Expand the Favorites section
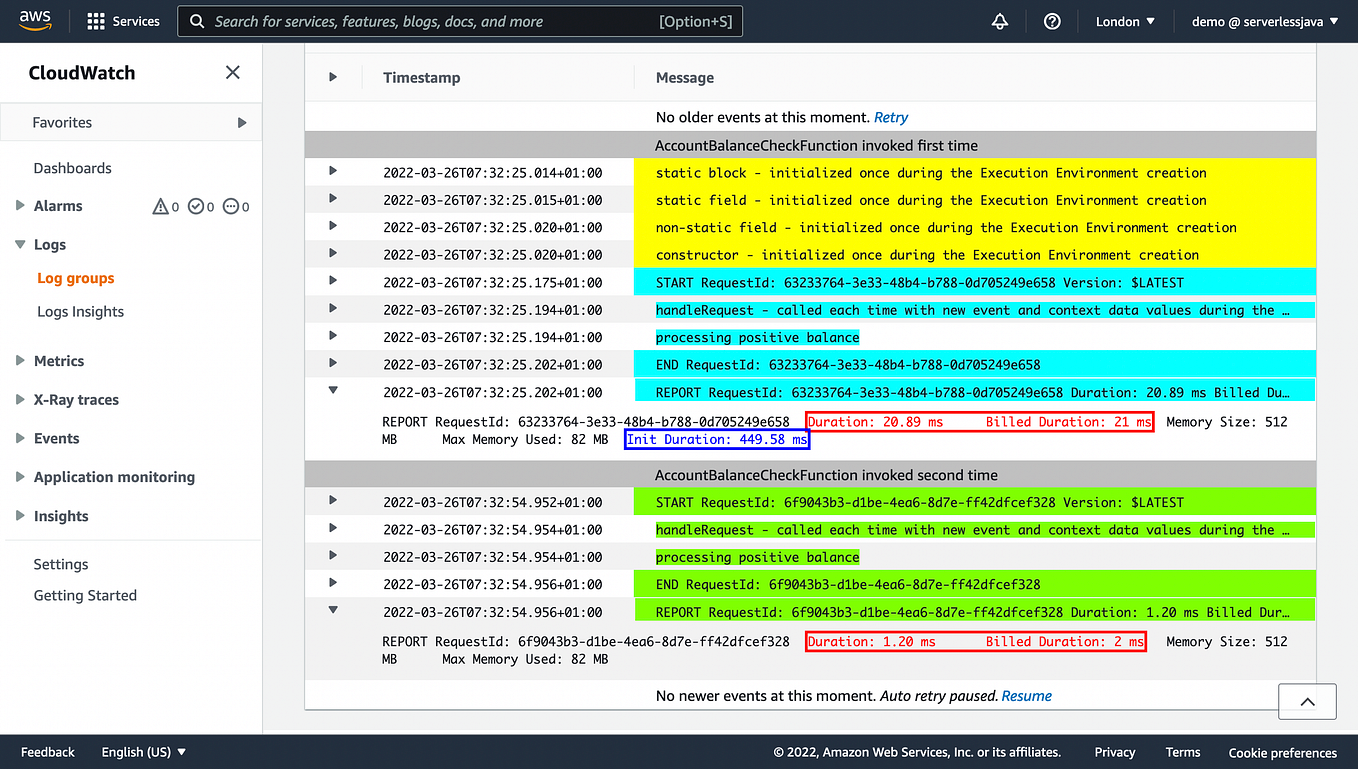The height and width of the screenshot is (769, 1358). (x=241, y=122)
